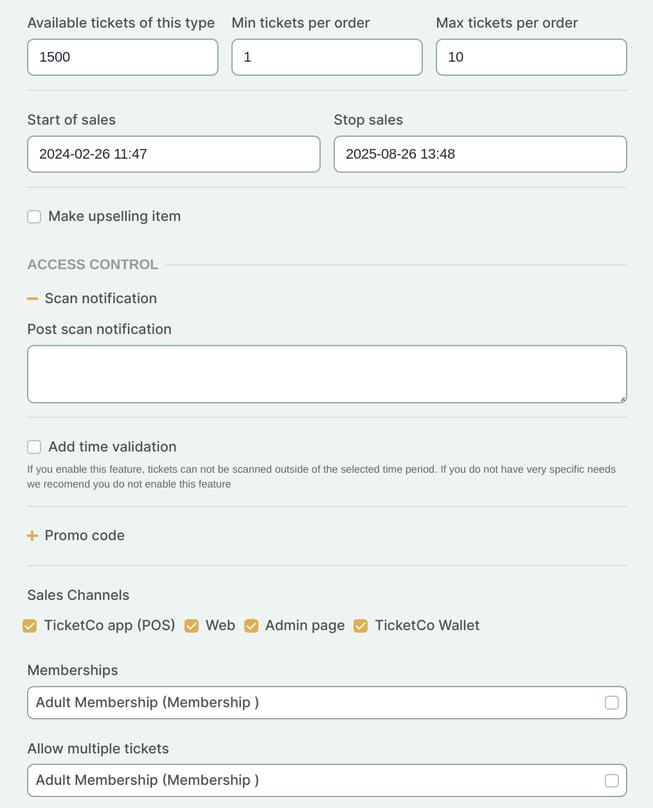The image size is (653, 808).
Task: Select the Max tickets per order field
Action: [x=531, y=57]
